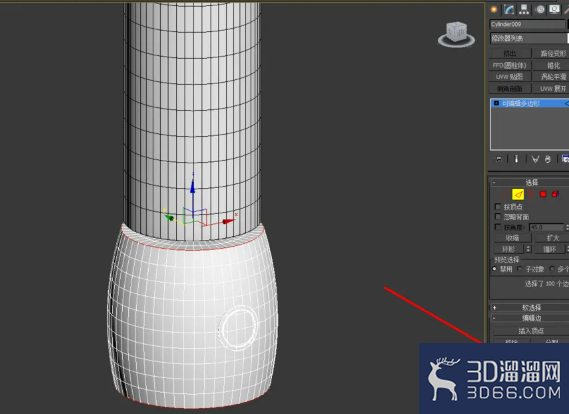
Task: Apply the 涡轮平滑 modifier button
Action: pos(552,77)
